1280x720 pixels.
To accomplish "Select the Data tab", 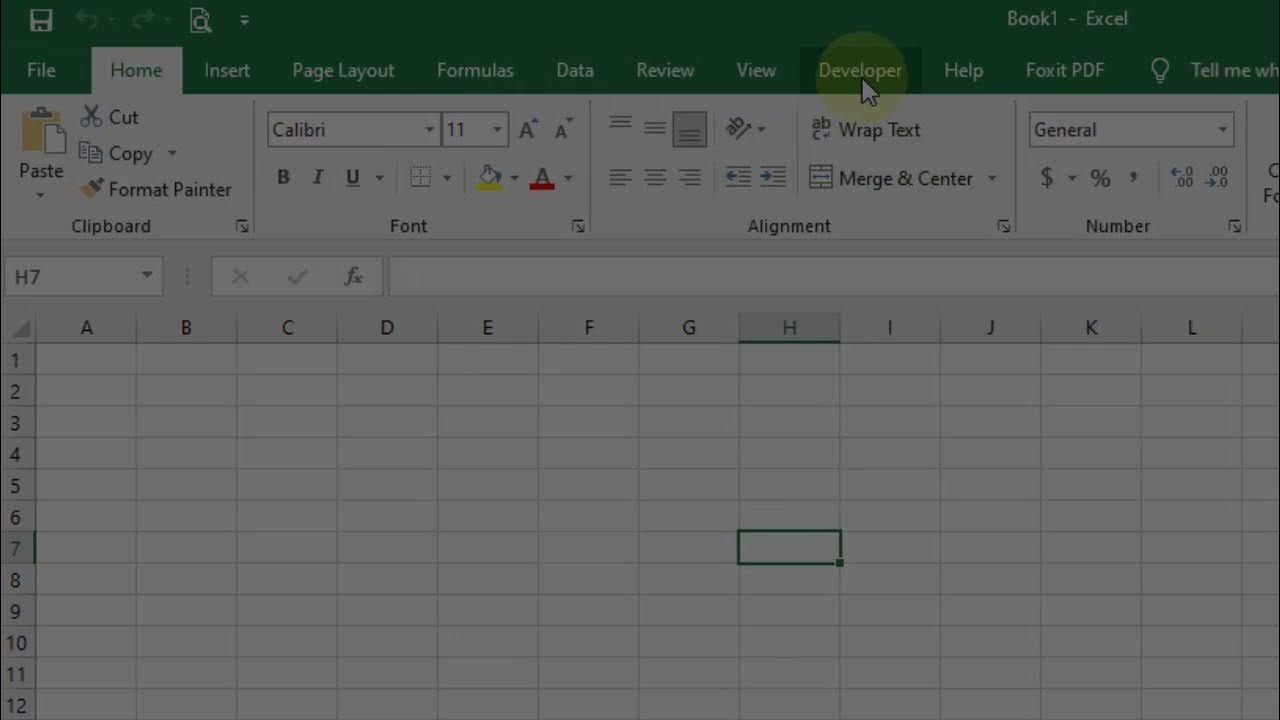I will 575,70.
